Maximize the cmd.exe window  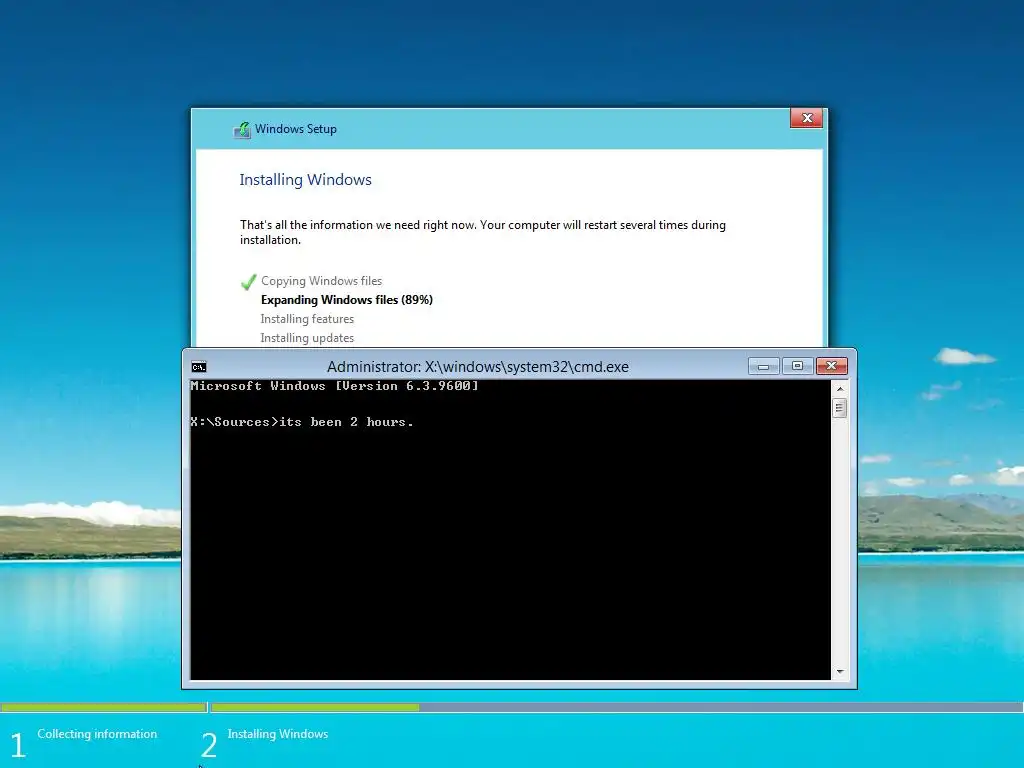tap(797, 366)
